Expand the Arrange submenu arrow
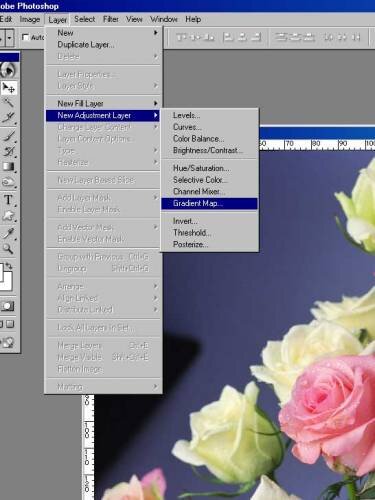Screen dimensions: 375x500 (x=156, y=286)
